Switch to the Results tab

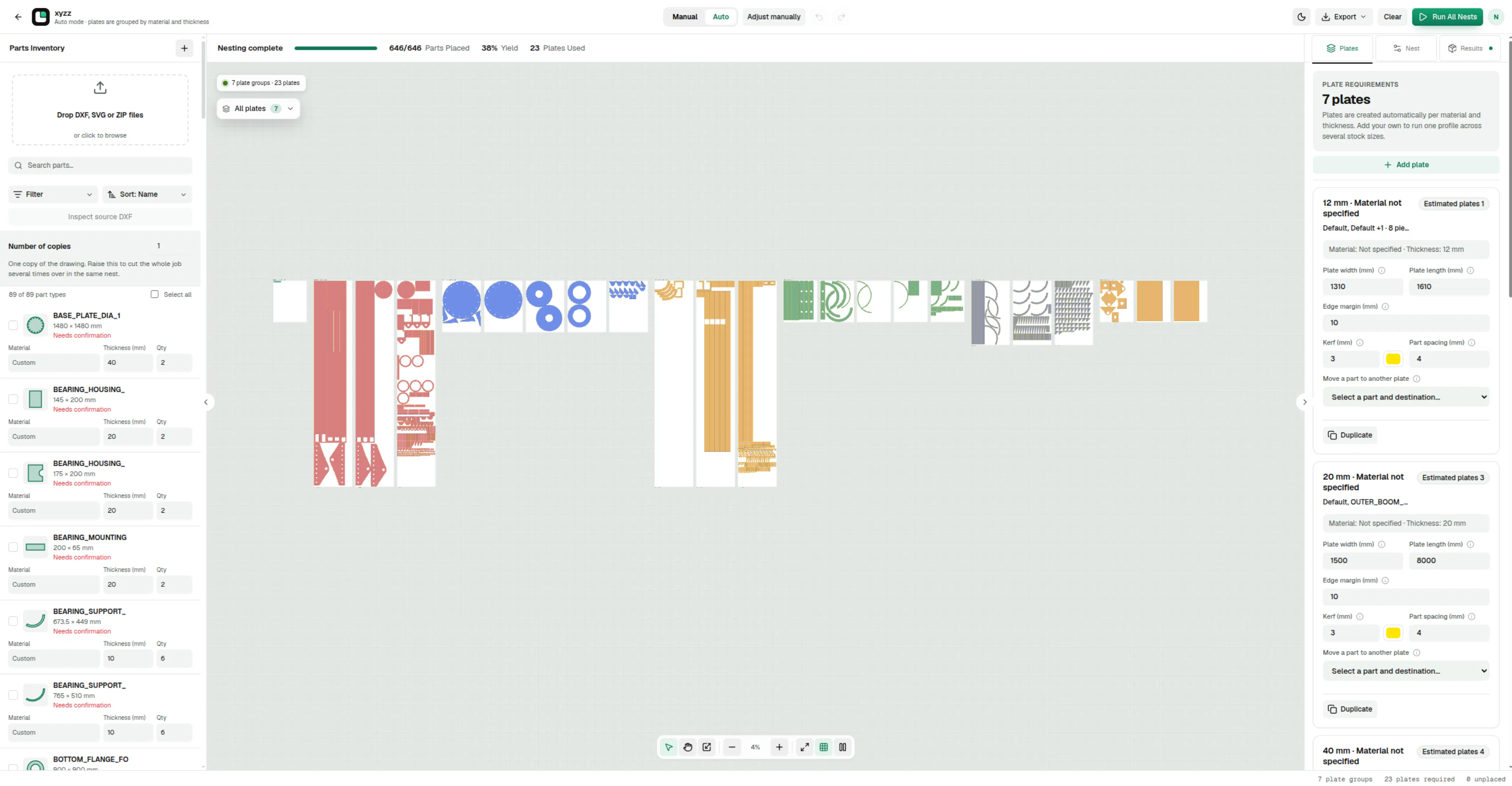[1470, 48]
